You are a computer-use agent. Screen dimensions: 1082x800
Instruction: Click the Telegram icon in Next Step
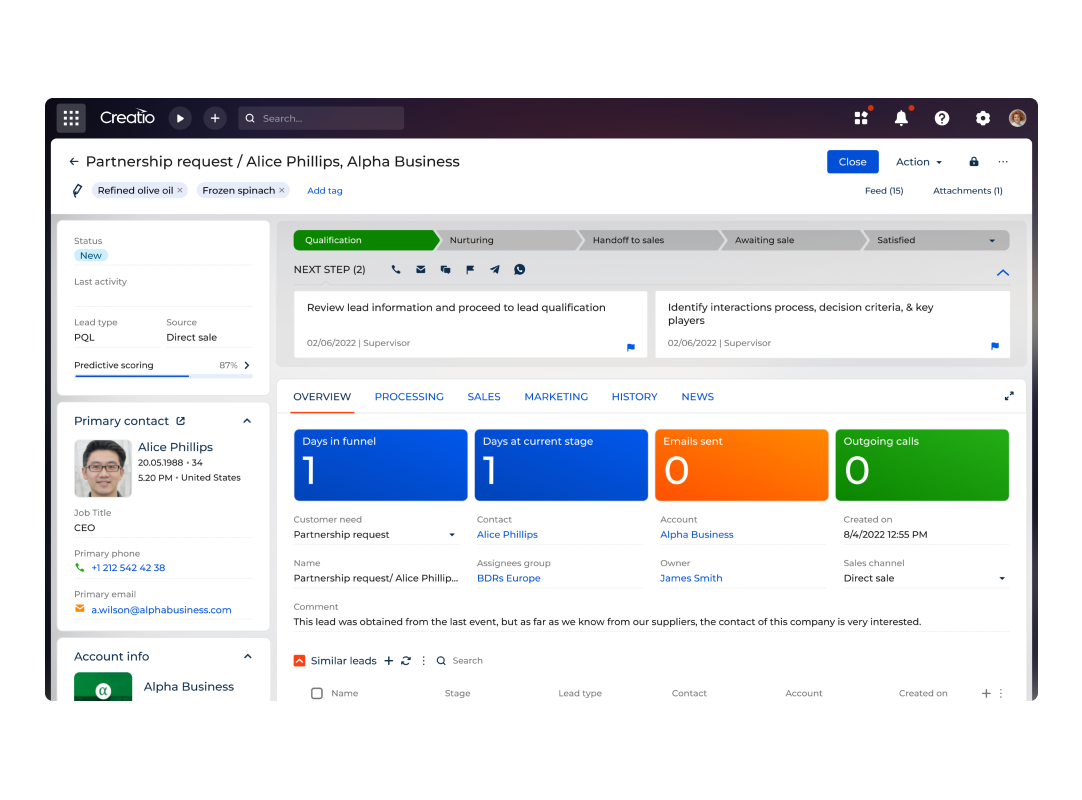495,270
